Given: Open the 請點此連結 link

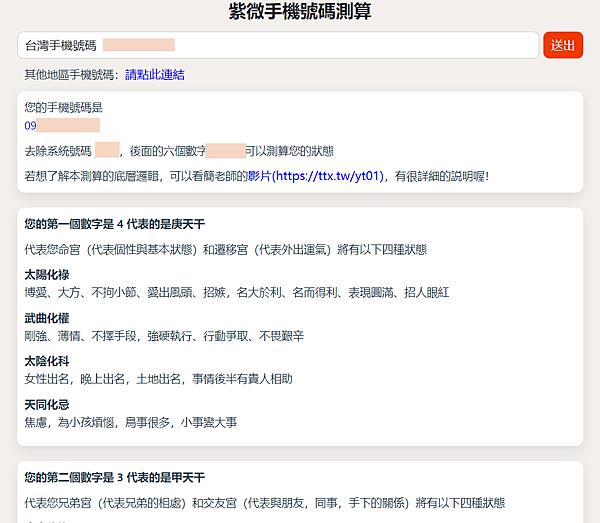Looking at the screenshot, I should [155, 75].
